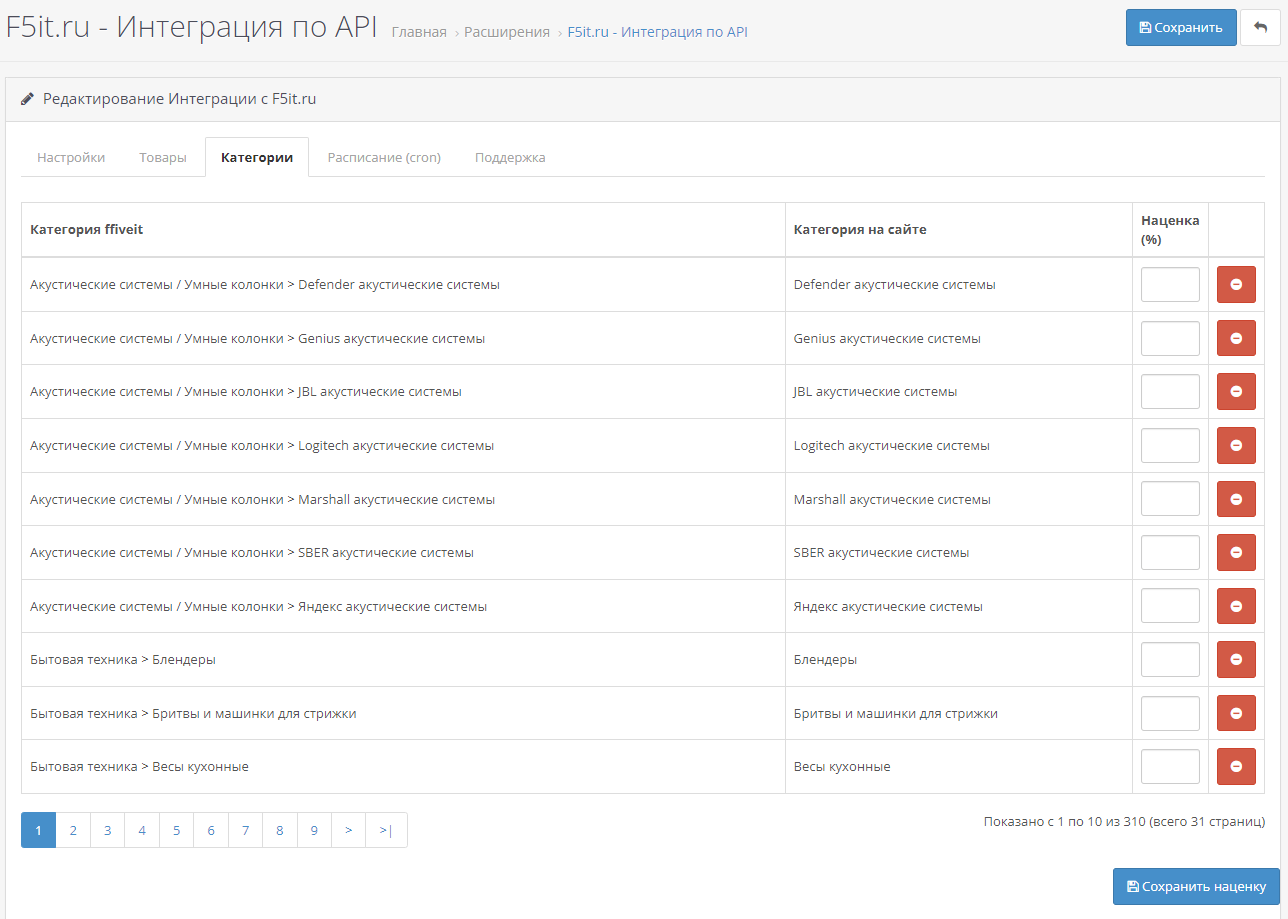This screenshot has height=919, width=1288.
Task: Click the back arrow button at top right
Action: tap(1260, 28)
